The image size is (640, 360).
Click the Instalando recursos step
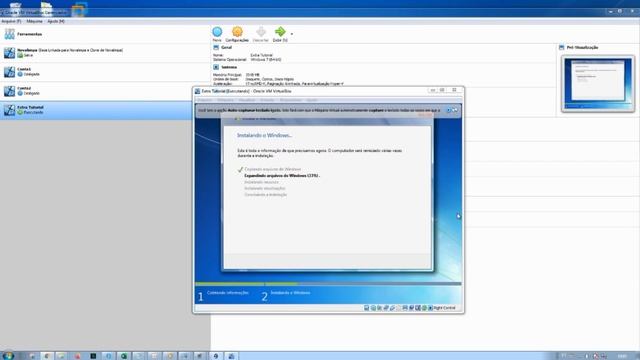262,182
